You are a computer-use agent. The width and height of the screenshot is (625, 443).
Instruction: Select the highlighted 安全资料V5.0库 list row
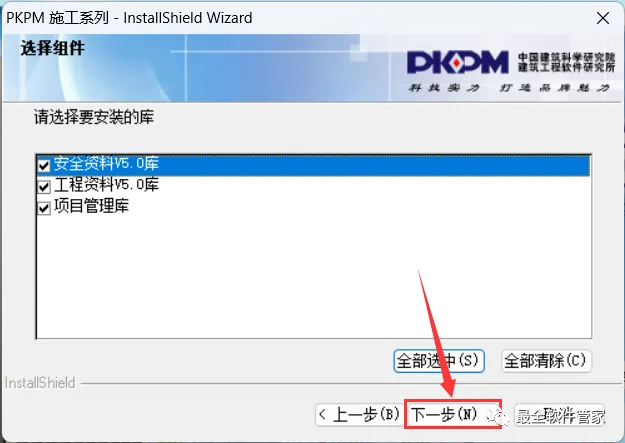(313, 165)
